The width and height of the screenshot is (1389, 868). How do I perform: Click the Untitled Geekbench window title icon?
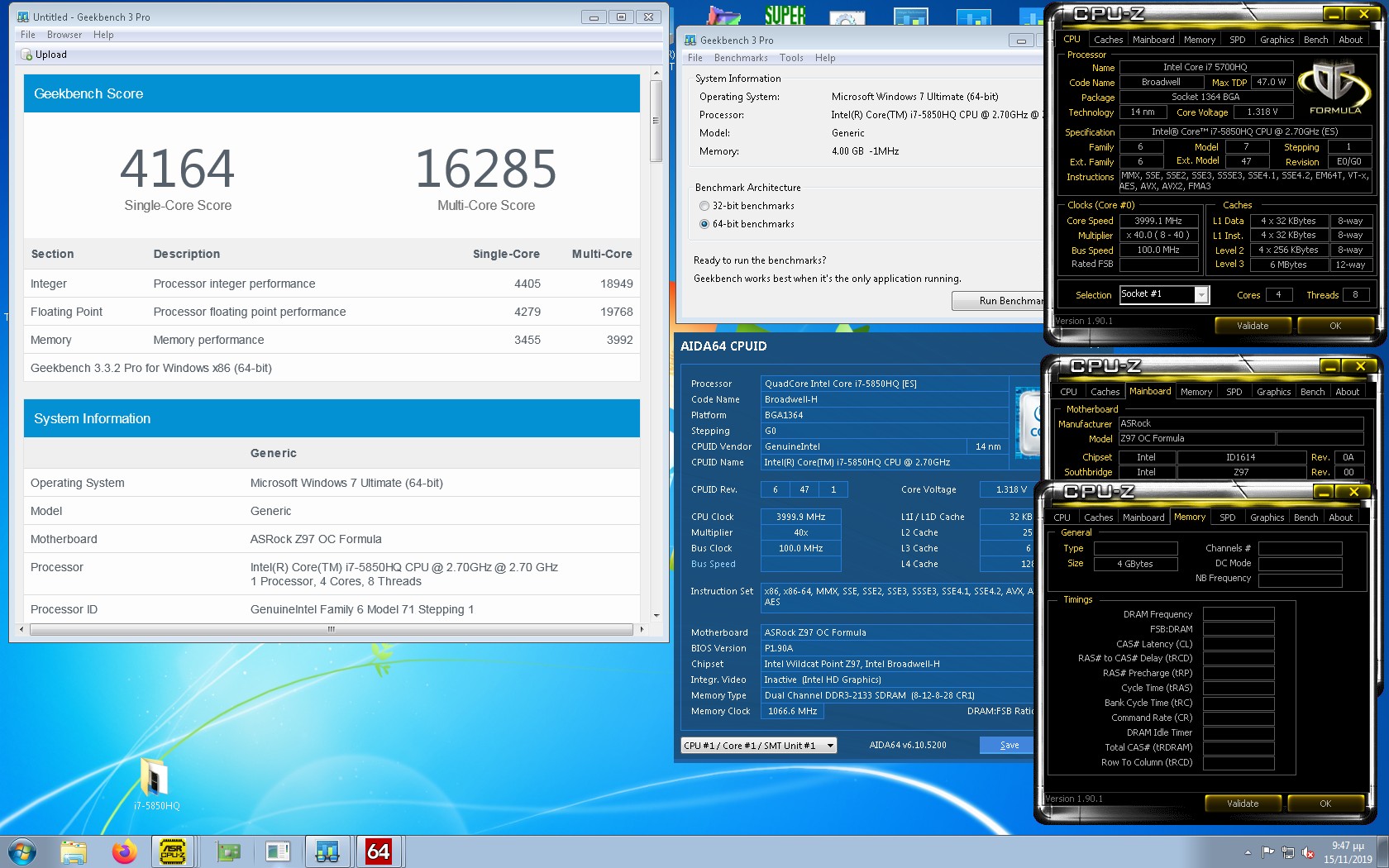click(x=23, y=17)
